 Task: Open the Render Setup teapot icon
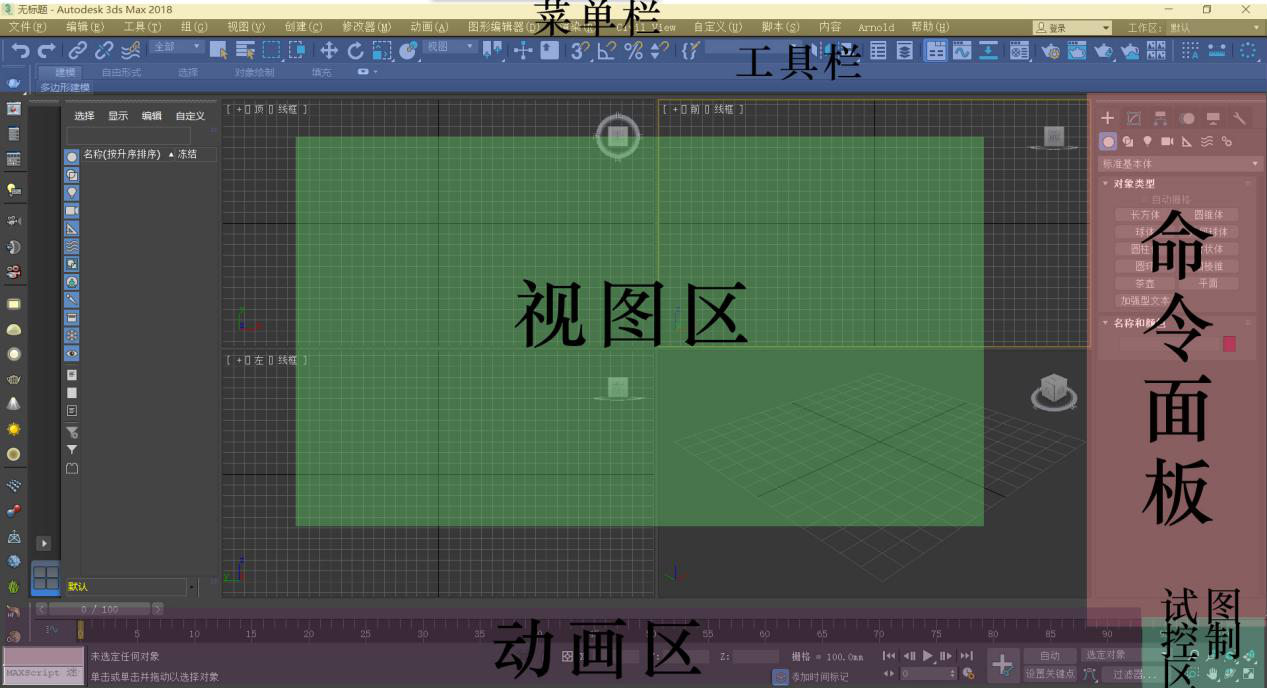click(x=1050, y=50)
